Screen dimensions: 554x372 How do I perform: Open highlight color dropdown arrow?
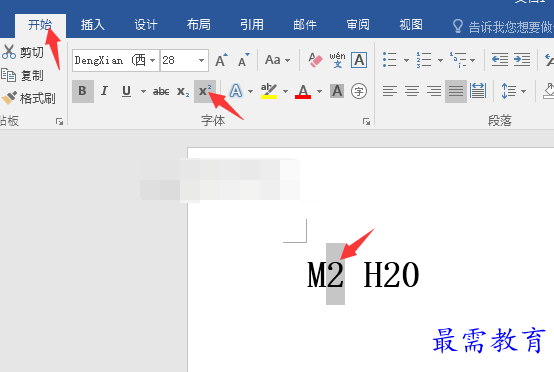[x=285, y=91]
